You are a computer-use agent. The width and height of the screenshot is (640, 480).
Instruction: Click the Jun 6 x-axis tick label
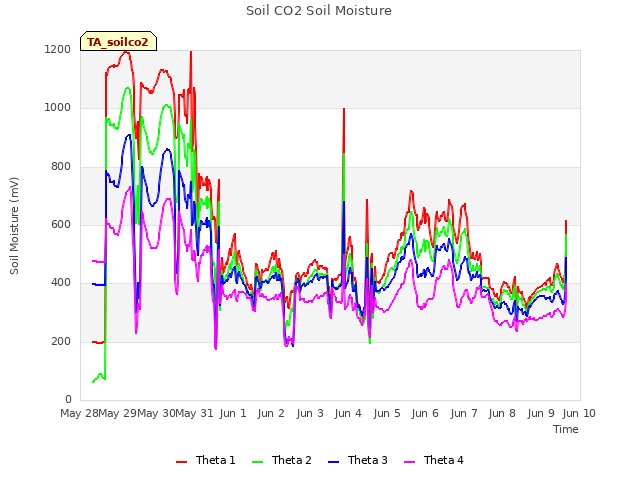[x=425, y=413]
